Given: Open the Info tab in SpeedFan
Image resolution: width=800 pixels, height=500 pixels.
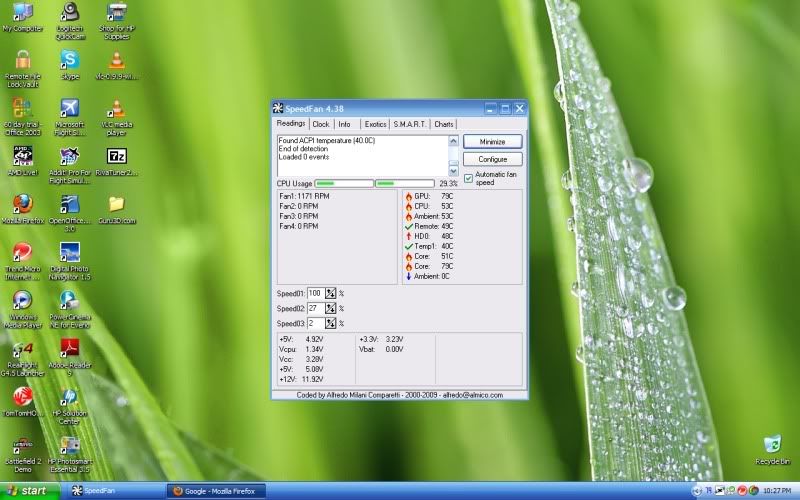Looking at the screenshot, I should tap(344, 124).
